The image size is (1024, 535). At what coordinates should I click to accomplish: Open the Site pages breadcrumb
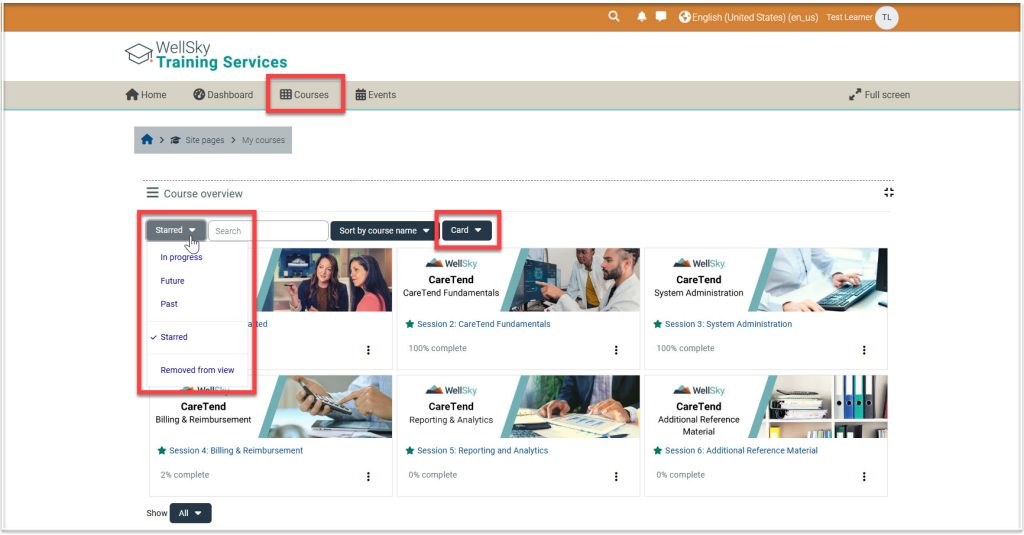click(204, 140)
